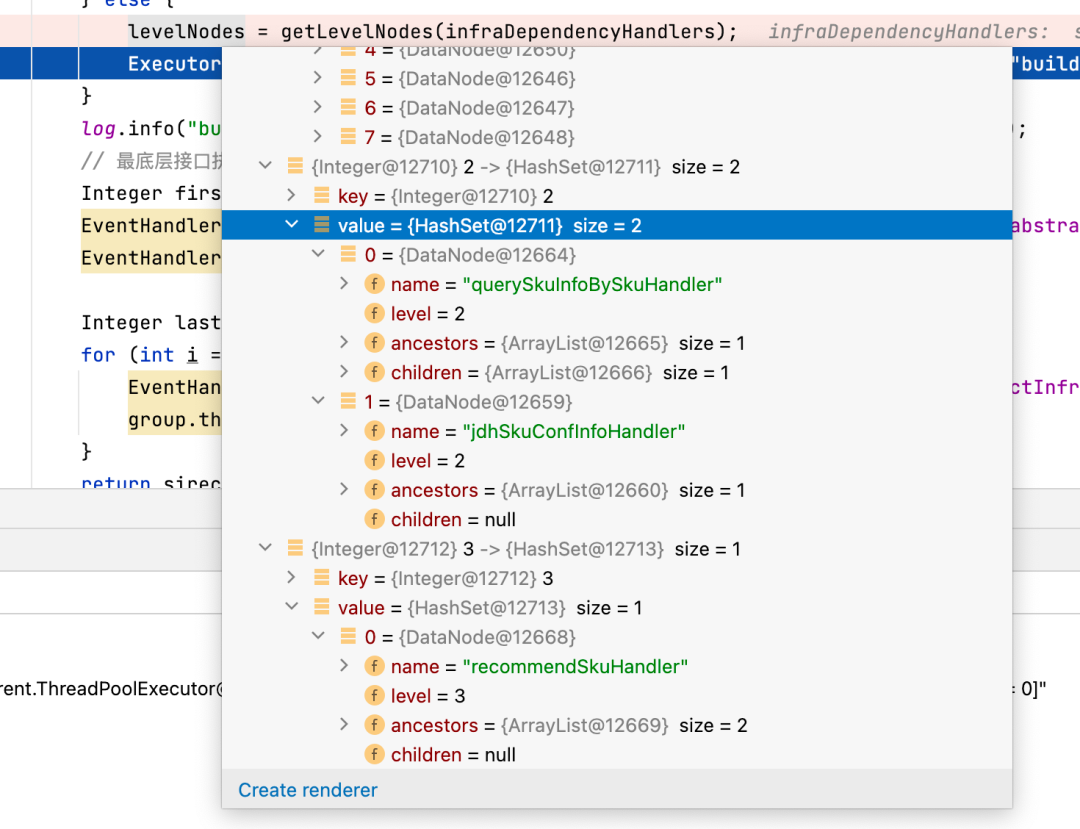Click list icon of DataNode@12668 entry
The image size is (1080, 829).
click(x=348, y=637)
